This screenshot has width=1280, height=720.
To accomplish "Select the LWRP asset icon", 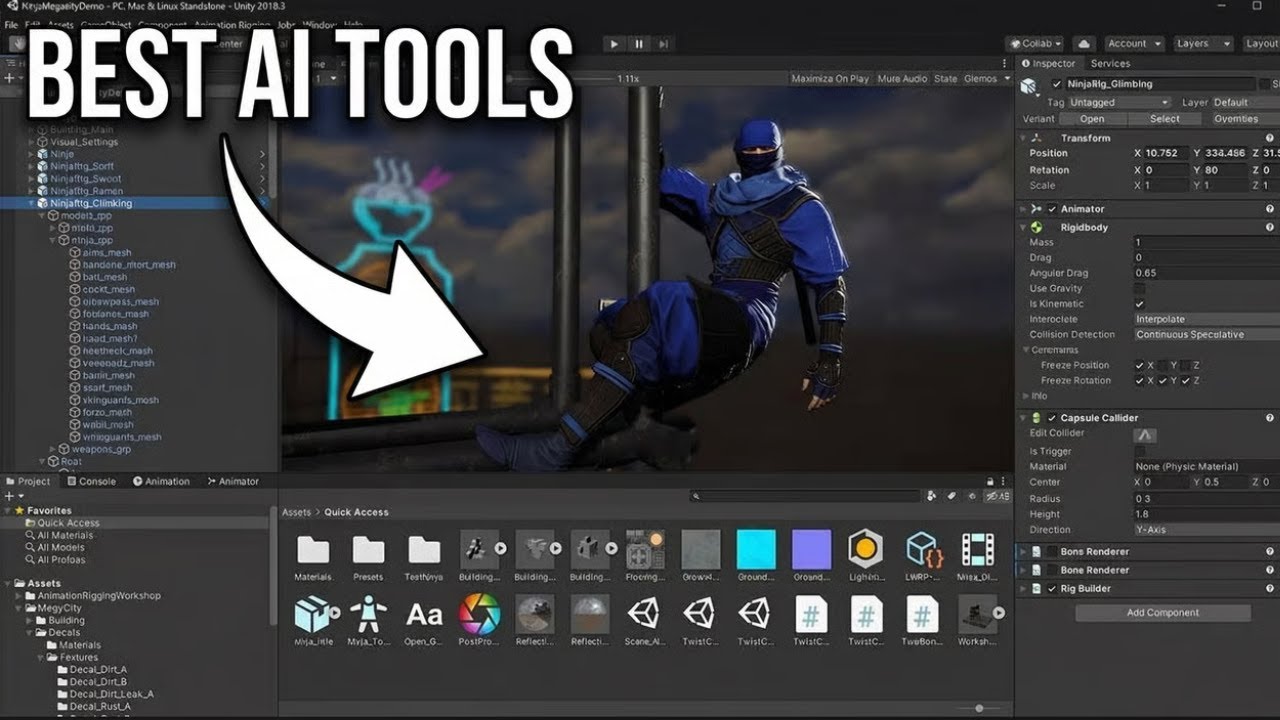I will (922, 550).
